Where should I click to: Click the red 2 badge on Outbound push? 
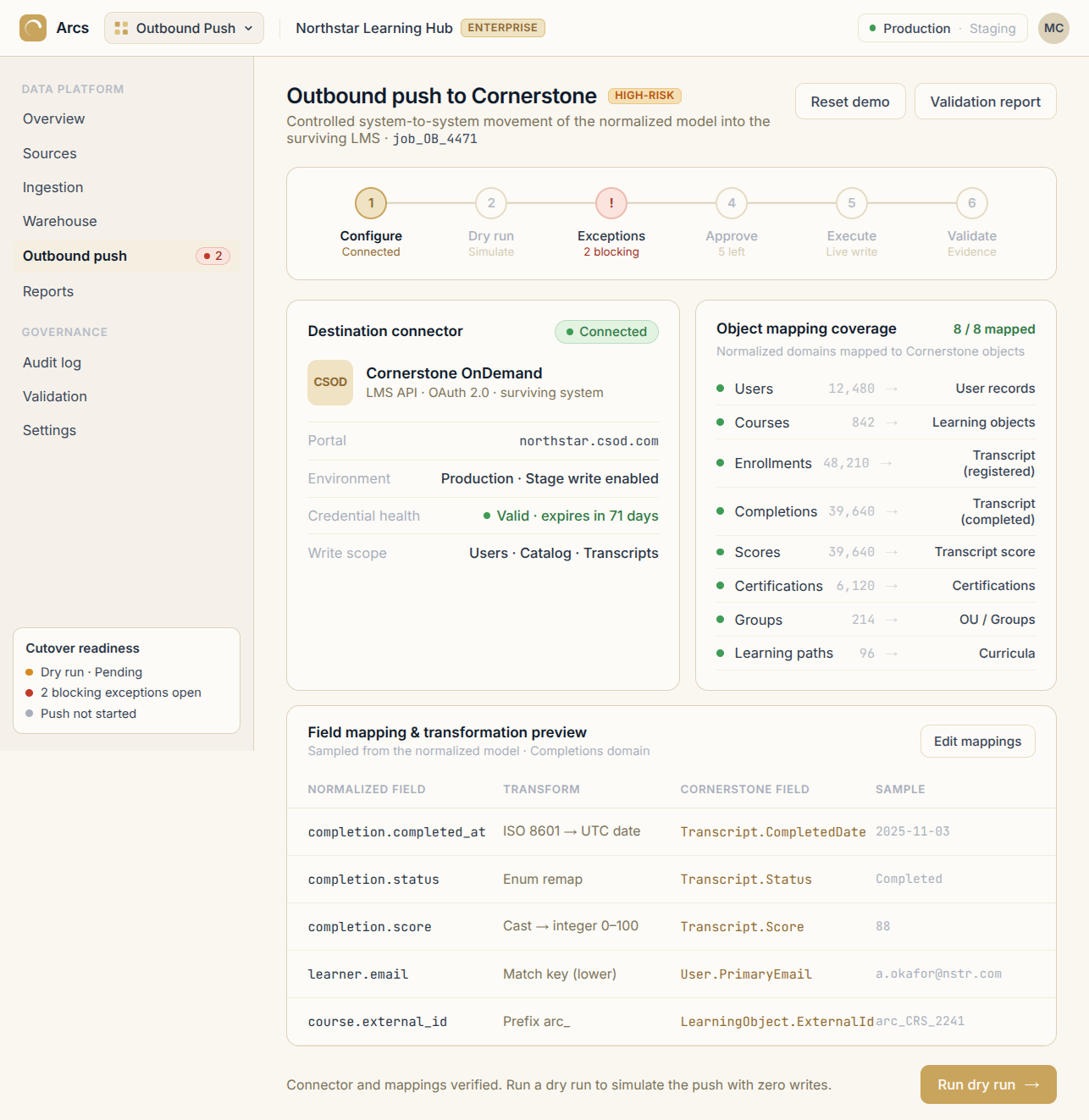point(213,256)
